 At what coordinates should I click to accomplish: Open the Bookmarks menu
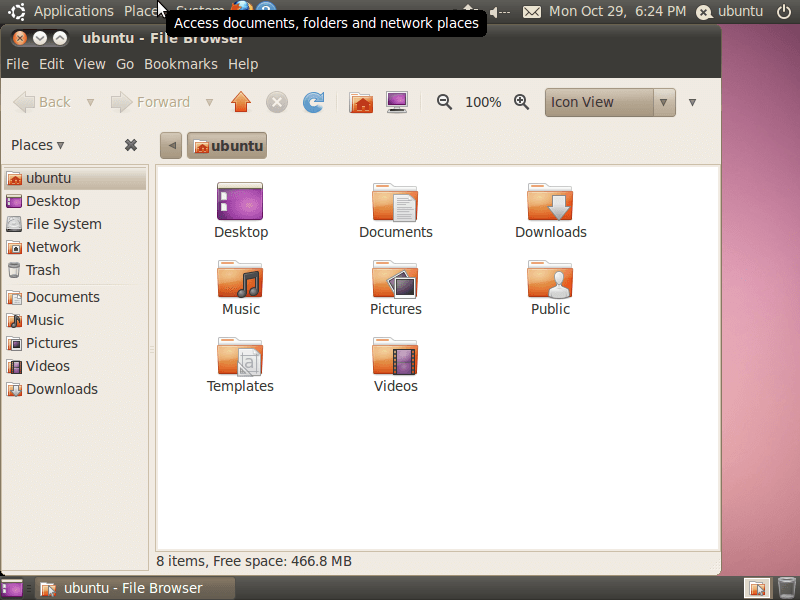[181, 64]
